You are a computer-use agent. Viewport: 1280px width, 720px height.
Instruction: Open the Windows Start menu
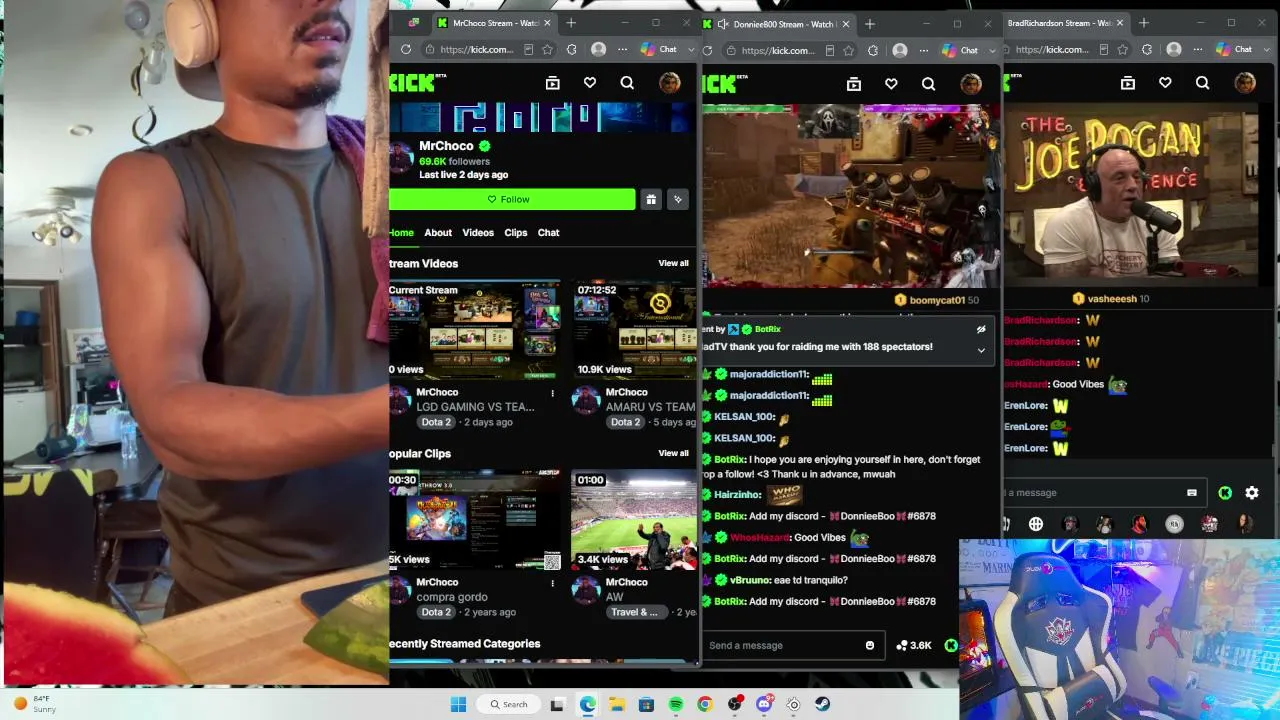click(x=458, y=704)
